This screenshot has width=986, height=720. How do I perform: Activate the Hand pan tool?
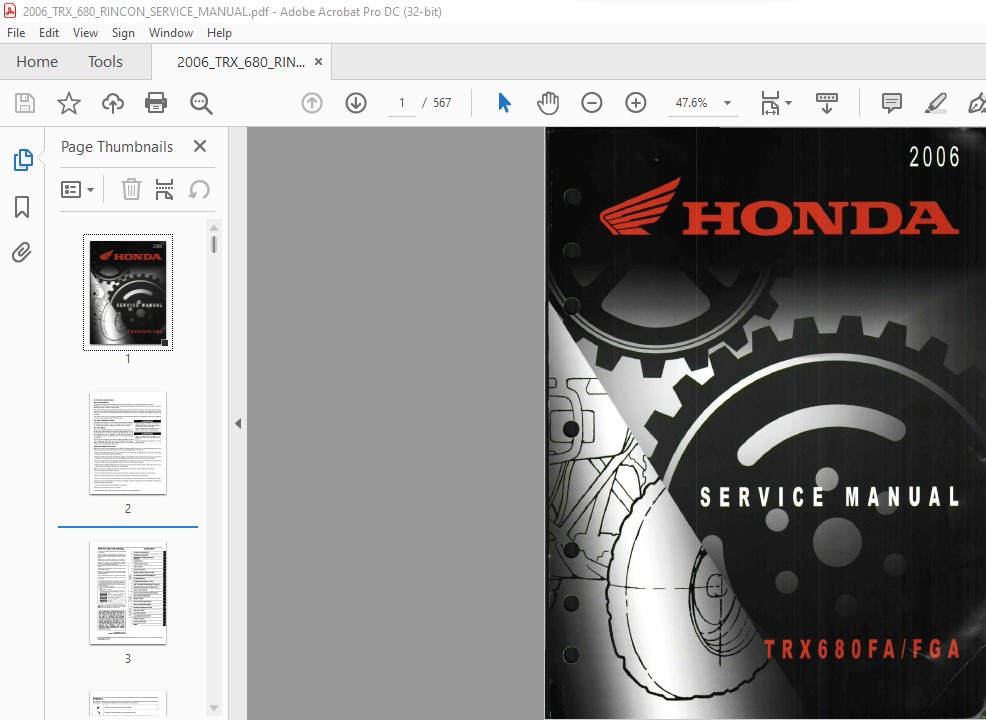(x=548, y=102)
